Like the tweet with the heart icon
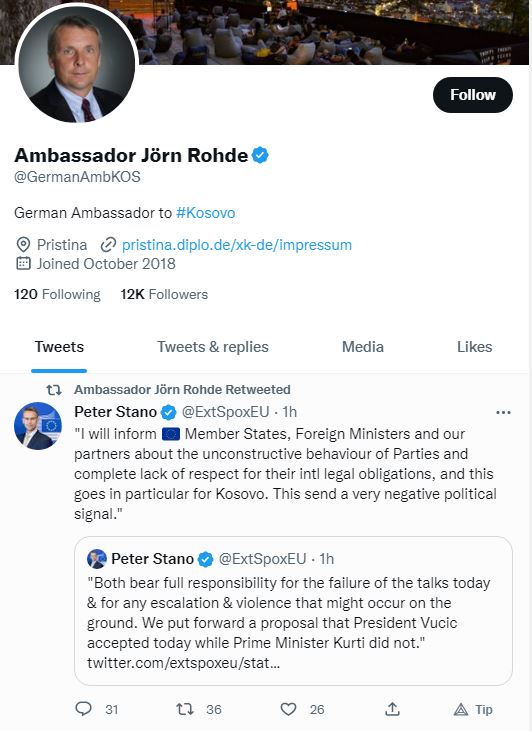532x731 pixels. (x=288, y=709)
